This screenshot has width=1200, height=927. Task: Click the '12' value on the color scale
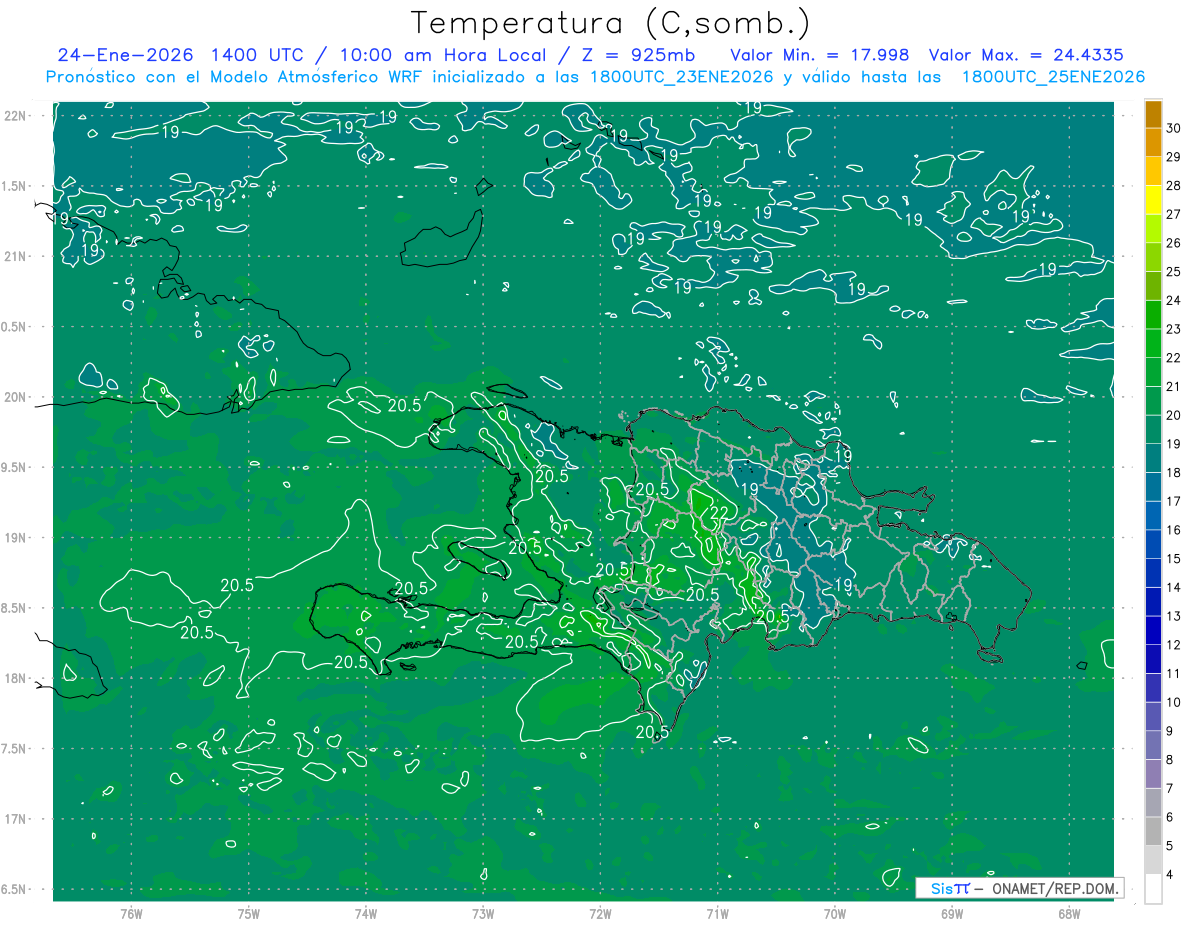pos(1174,645)
